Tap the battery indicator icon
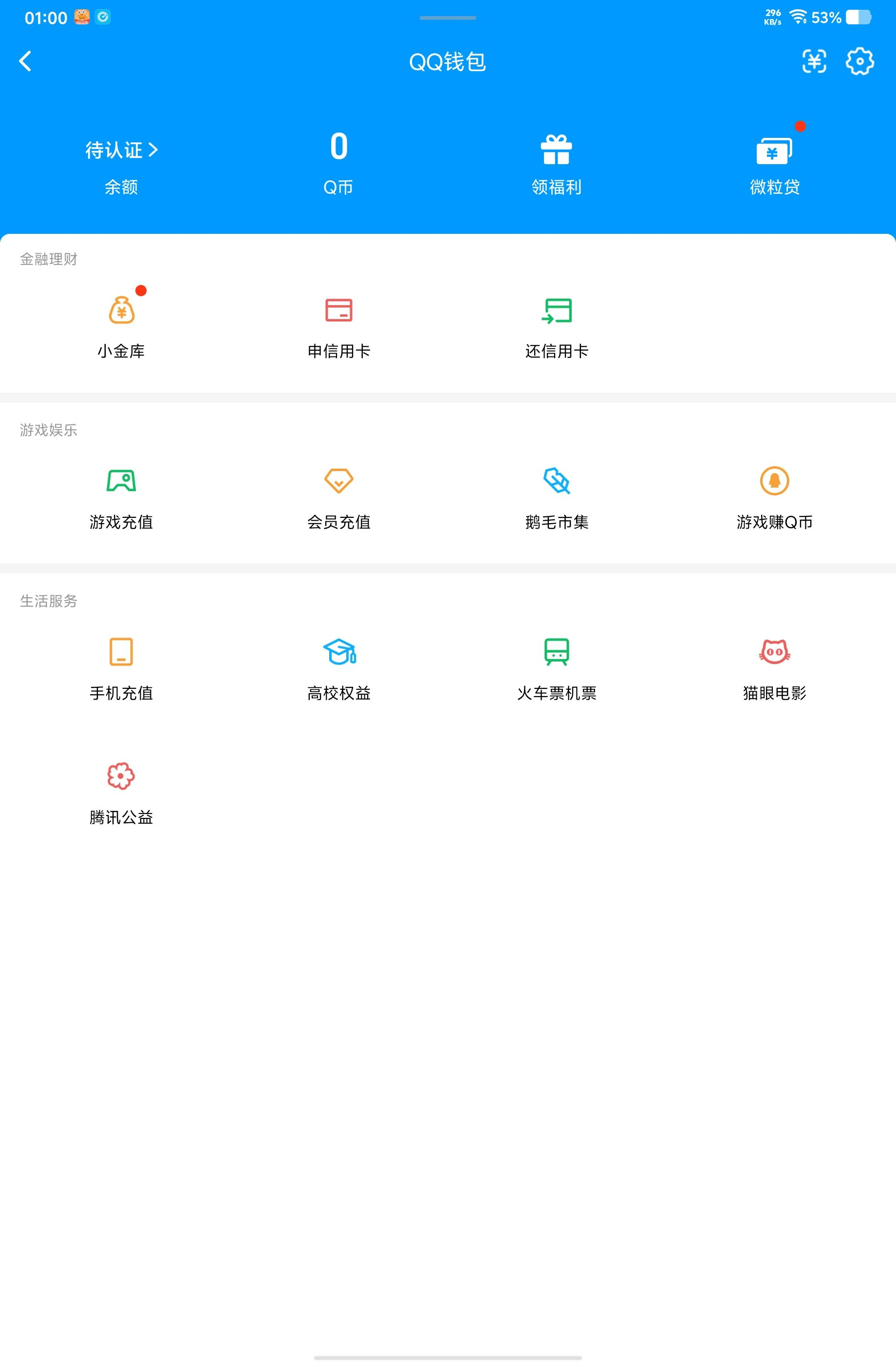The height and width of the screenshot is (1364, 896). pos(859,17)
